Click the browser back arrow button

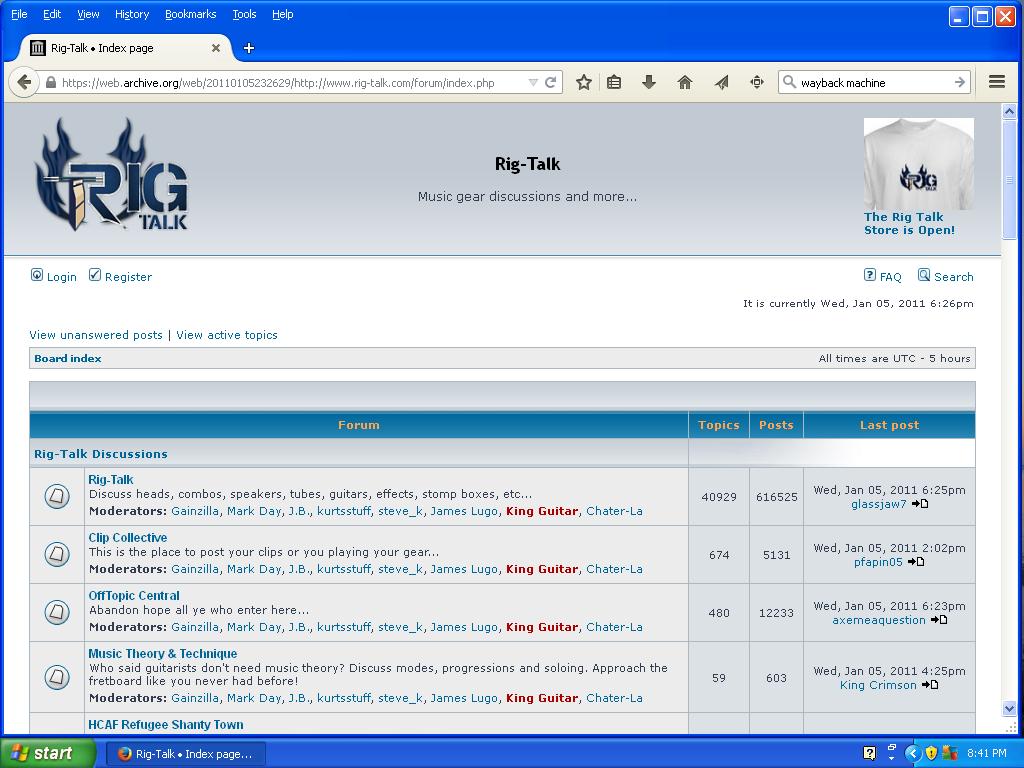[x=24, y=83]
